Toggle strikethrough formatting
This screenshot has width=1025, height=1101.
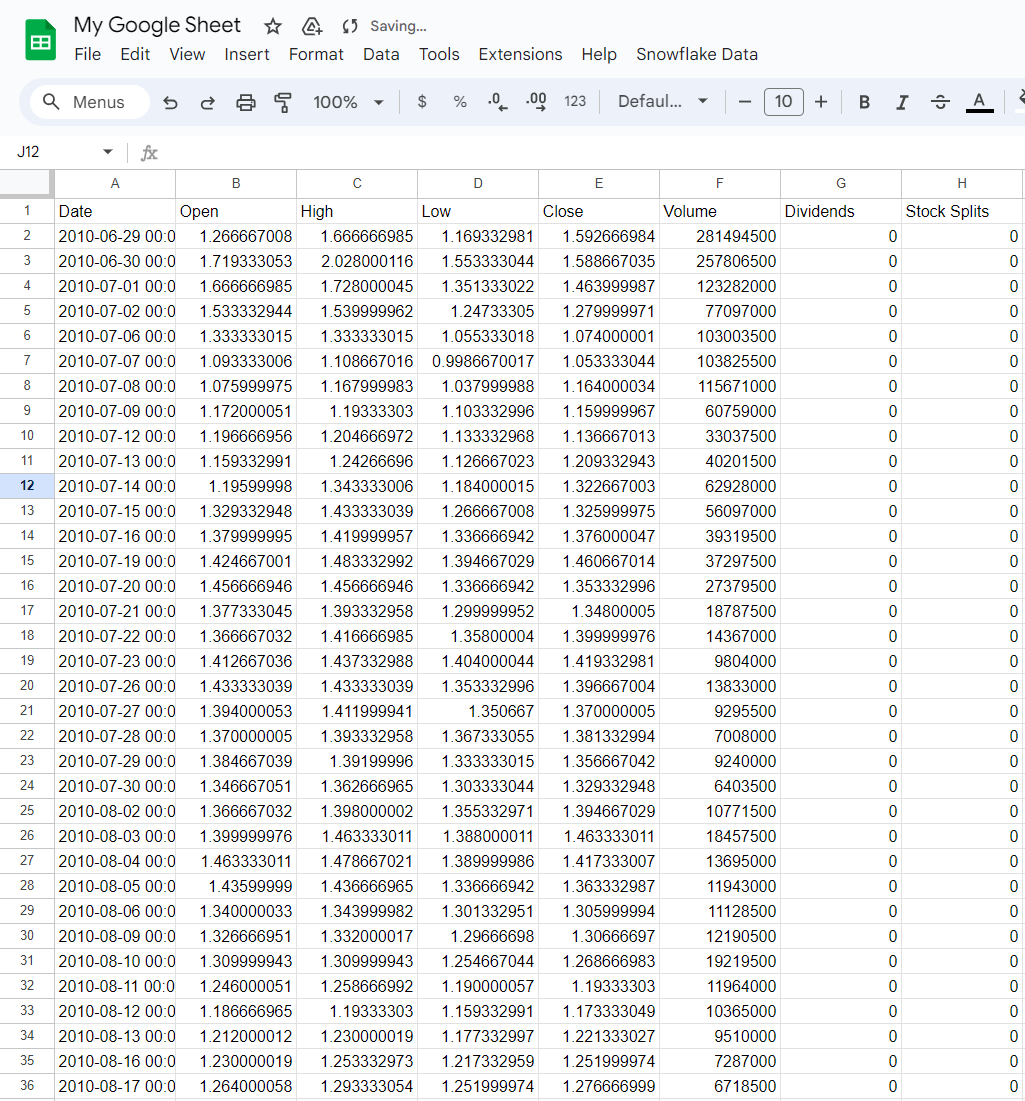click(940, 102)
